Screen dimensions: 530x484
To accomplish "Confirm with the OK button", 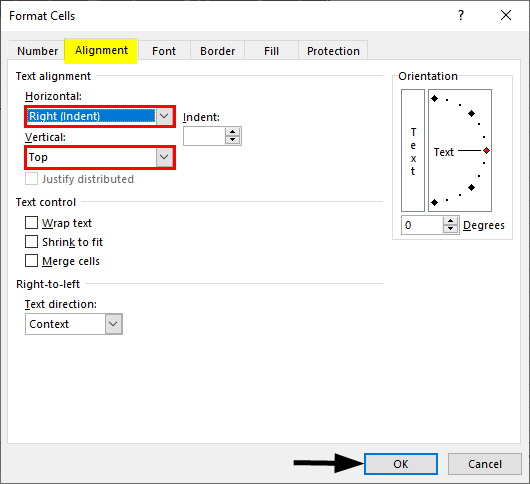I will (401, 464).
